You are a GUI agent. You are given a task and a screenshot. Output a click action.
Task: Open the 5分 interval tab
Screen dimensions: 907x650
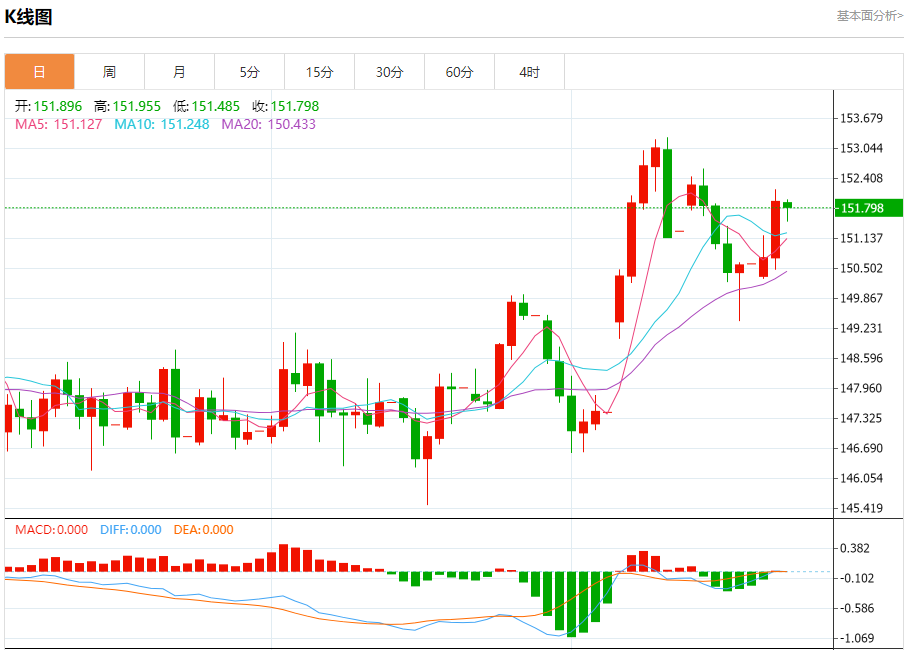[x=249, y=72]
